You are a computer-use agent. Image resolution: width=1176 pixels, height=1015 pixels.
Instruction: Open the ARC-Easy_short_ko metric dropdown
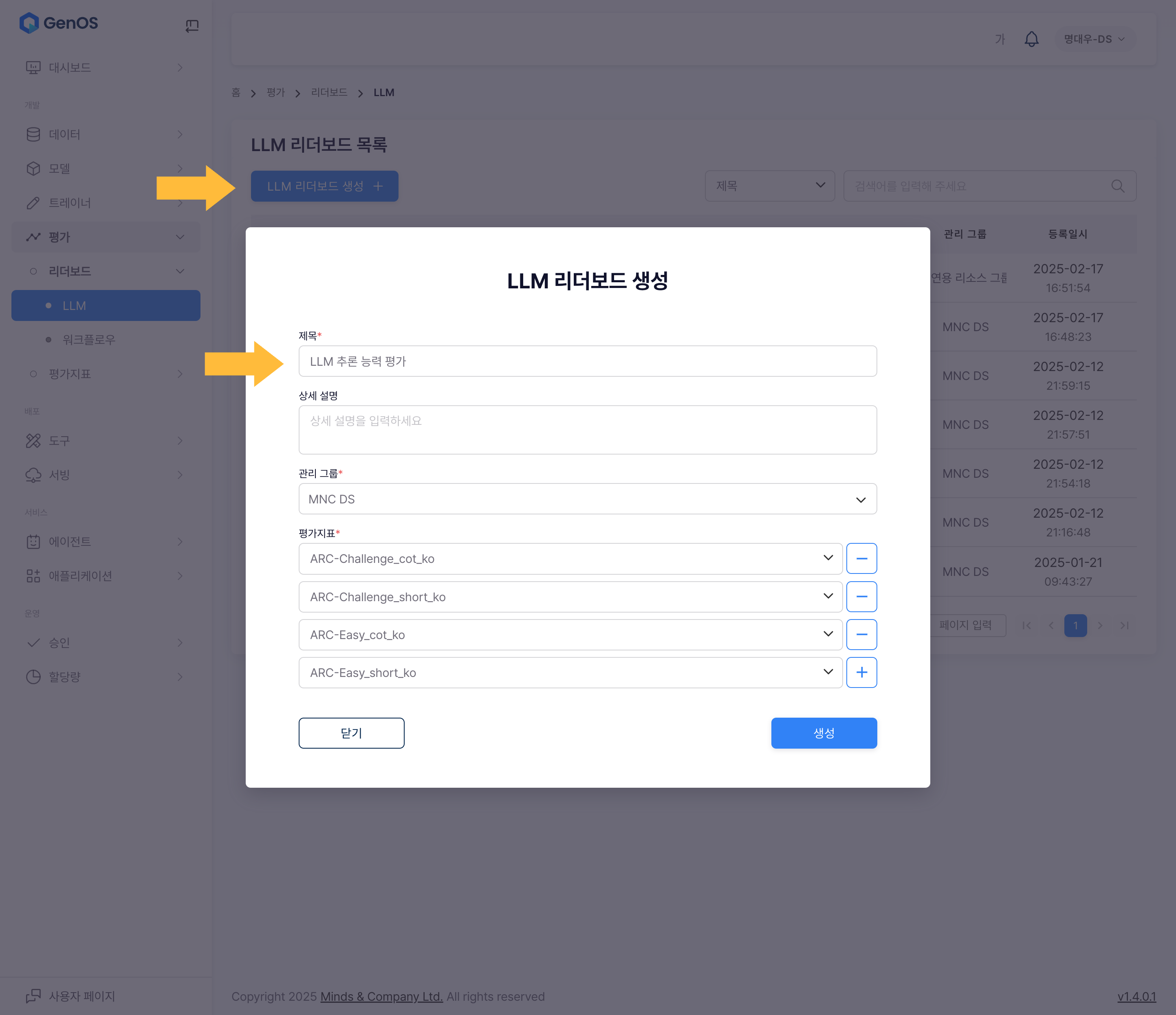pos(570,673)
